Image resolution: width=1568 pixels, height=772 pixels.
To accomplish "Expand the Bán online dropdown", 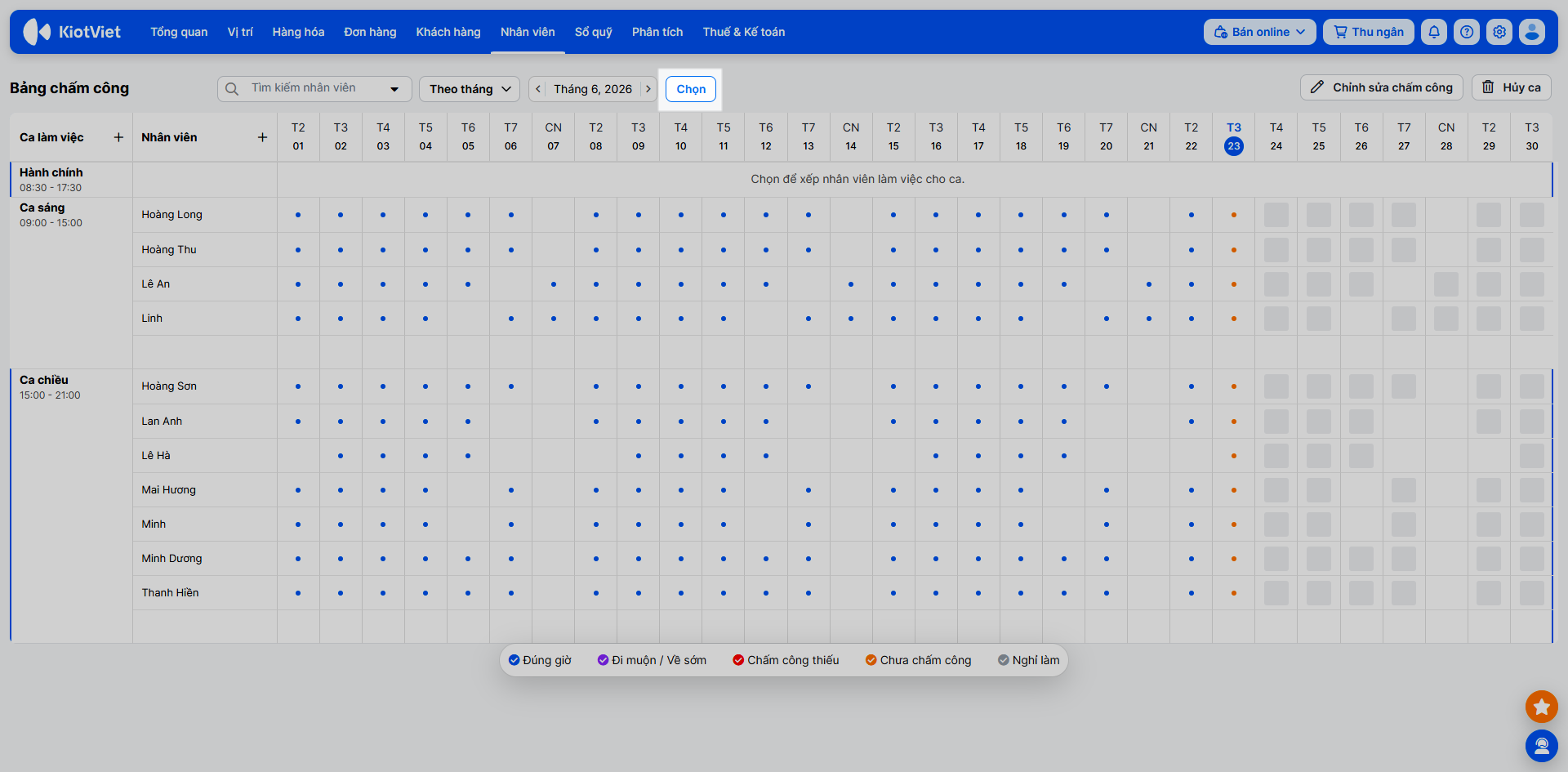I will 1260,32.
